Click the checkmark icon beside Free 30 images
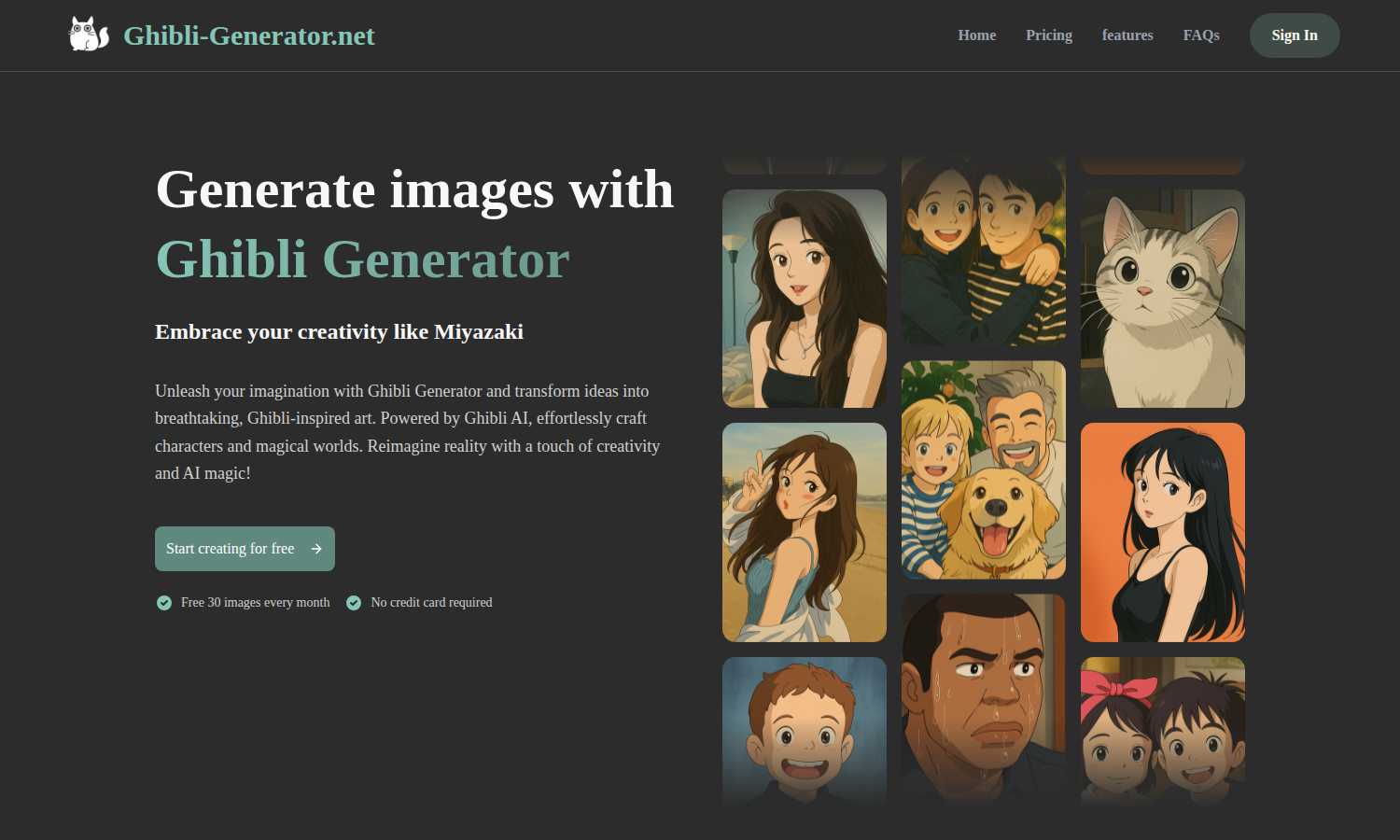Image resolution: width=1400 pixels, height=840 pixels. (164, 603)
